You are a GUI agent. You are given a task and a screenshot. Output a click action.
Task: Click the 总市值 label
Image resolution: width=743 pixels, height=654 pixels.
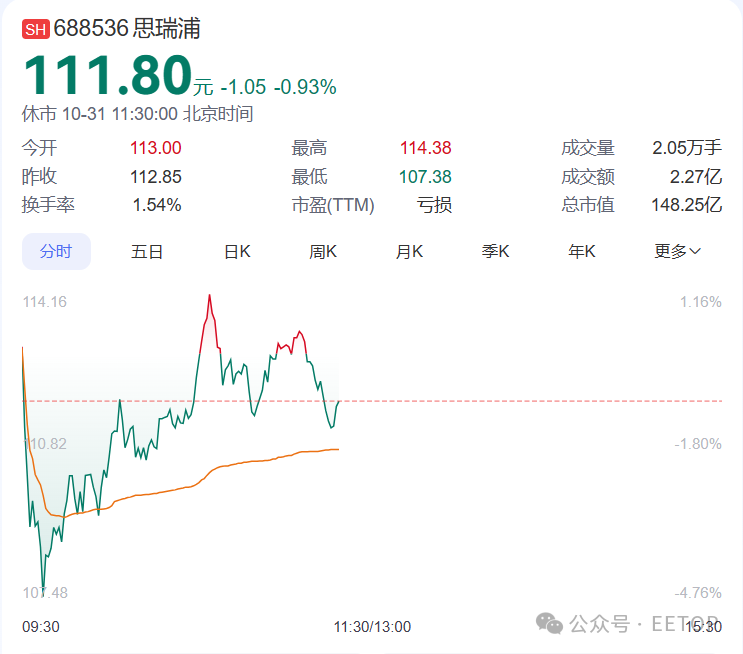[588, 205]
